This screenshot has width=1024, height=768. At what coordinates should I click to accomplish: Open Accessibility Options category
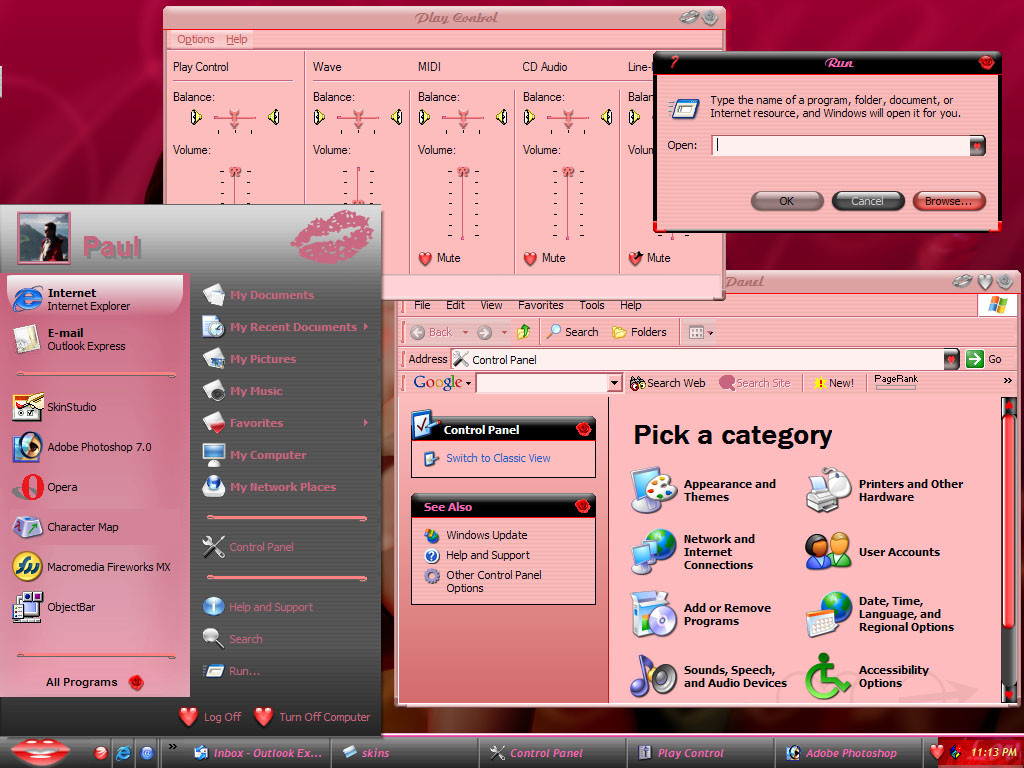click(x=869, y=677)
